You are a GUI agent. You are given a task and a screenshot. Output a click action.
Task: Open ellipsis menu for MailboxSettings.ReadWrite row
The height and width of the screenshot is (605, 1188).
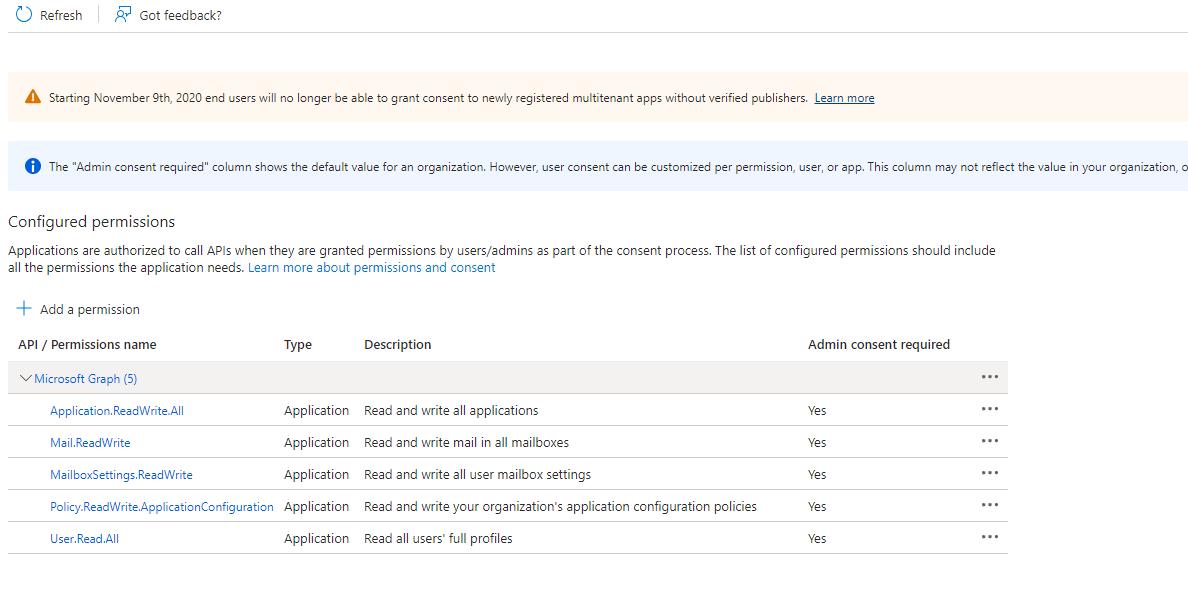(x=989, y=473)
